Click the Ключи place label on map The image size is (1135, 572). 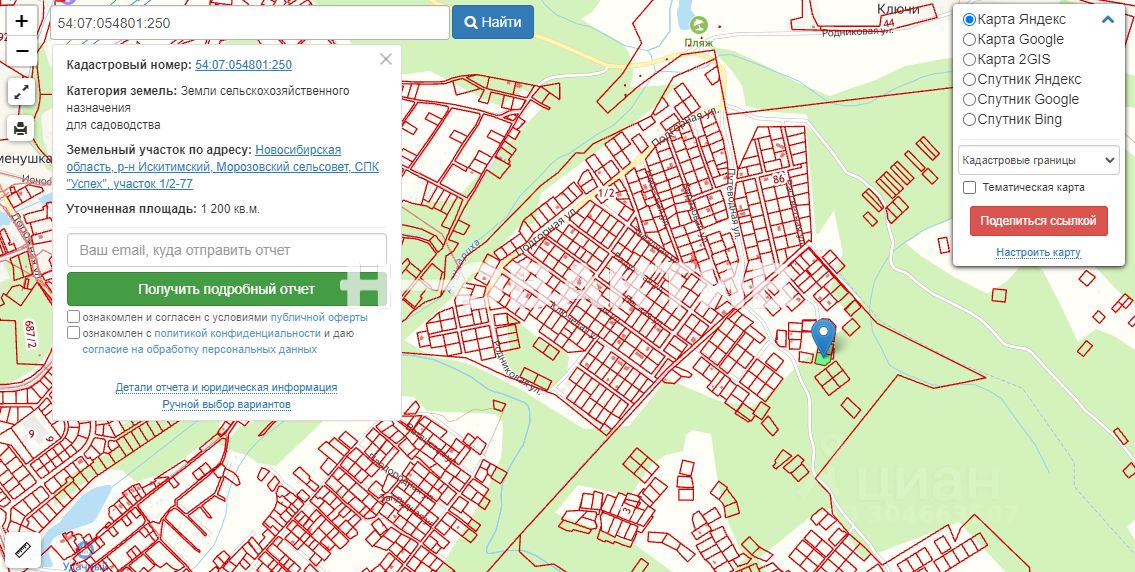coord(897,9)
